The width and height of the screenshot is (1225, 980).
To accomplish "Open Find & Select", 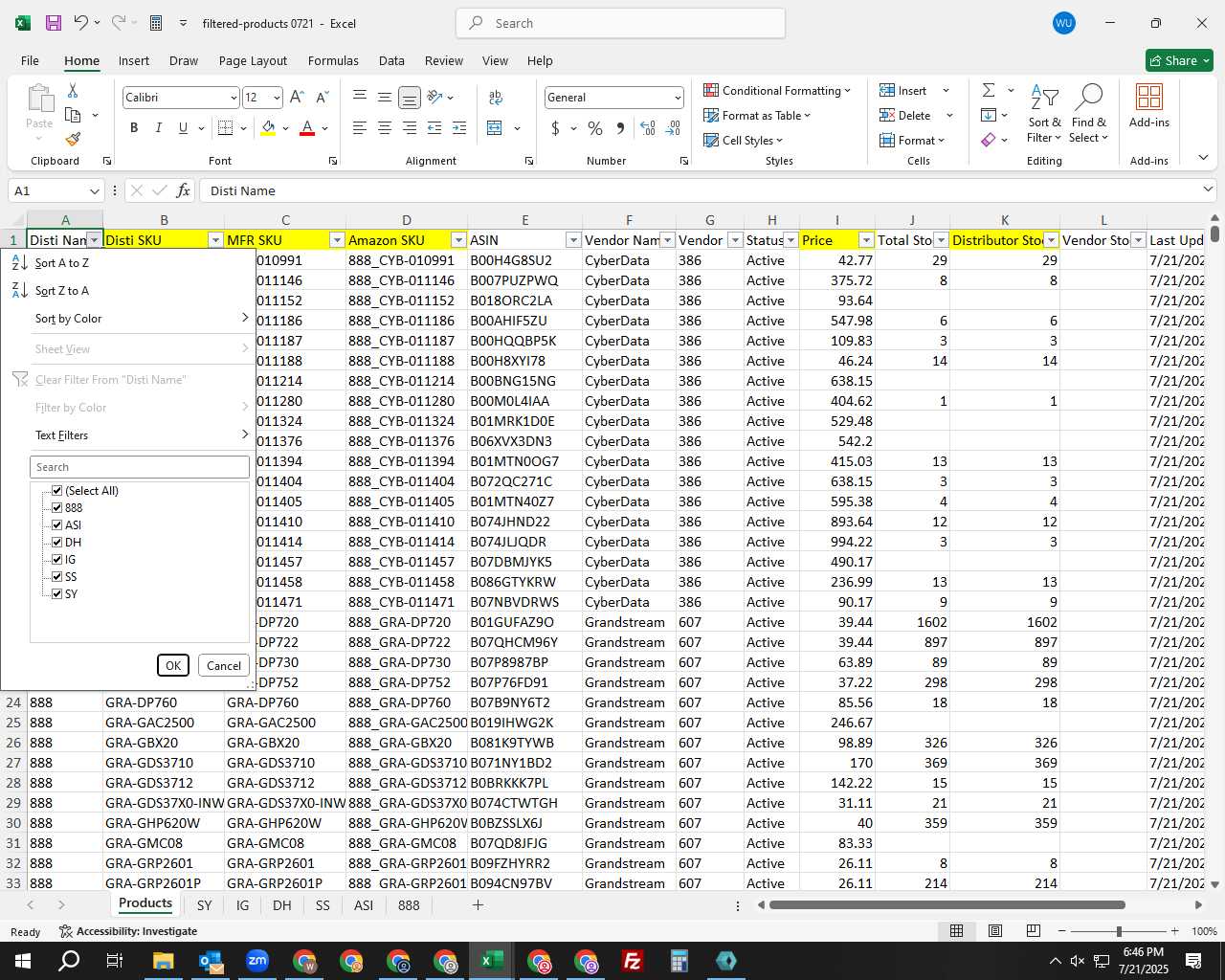I will pos(1089,114).
